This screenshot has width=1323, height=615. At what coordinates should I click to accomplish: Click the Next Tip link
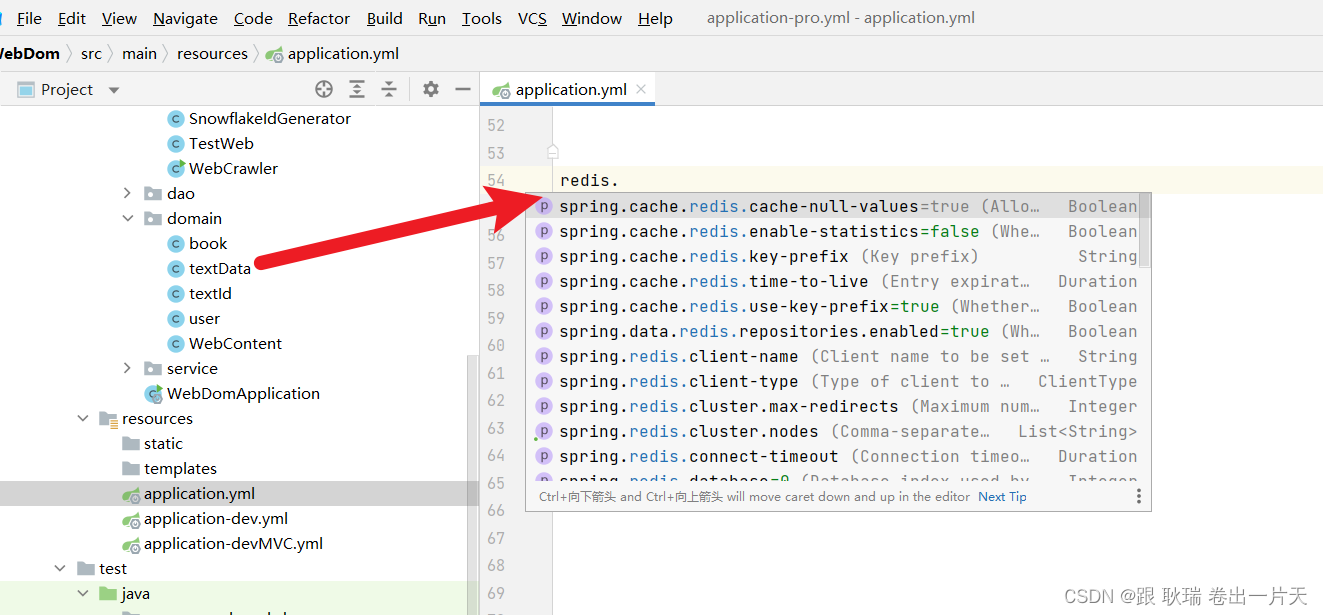point(1001,496)
